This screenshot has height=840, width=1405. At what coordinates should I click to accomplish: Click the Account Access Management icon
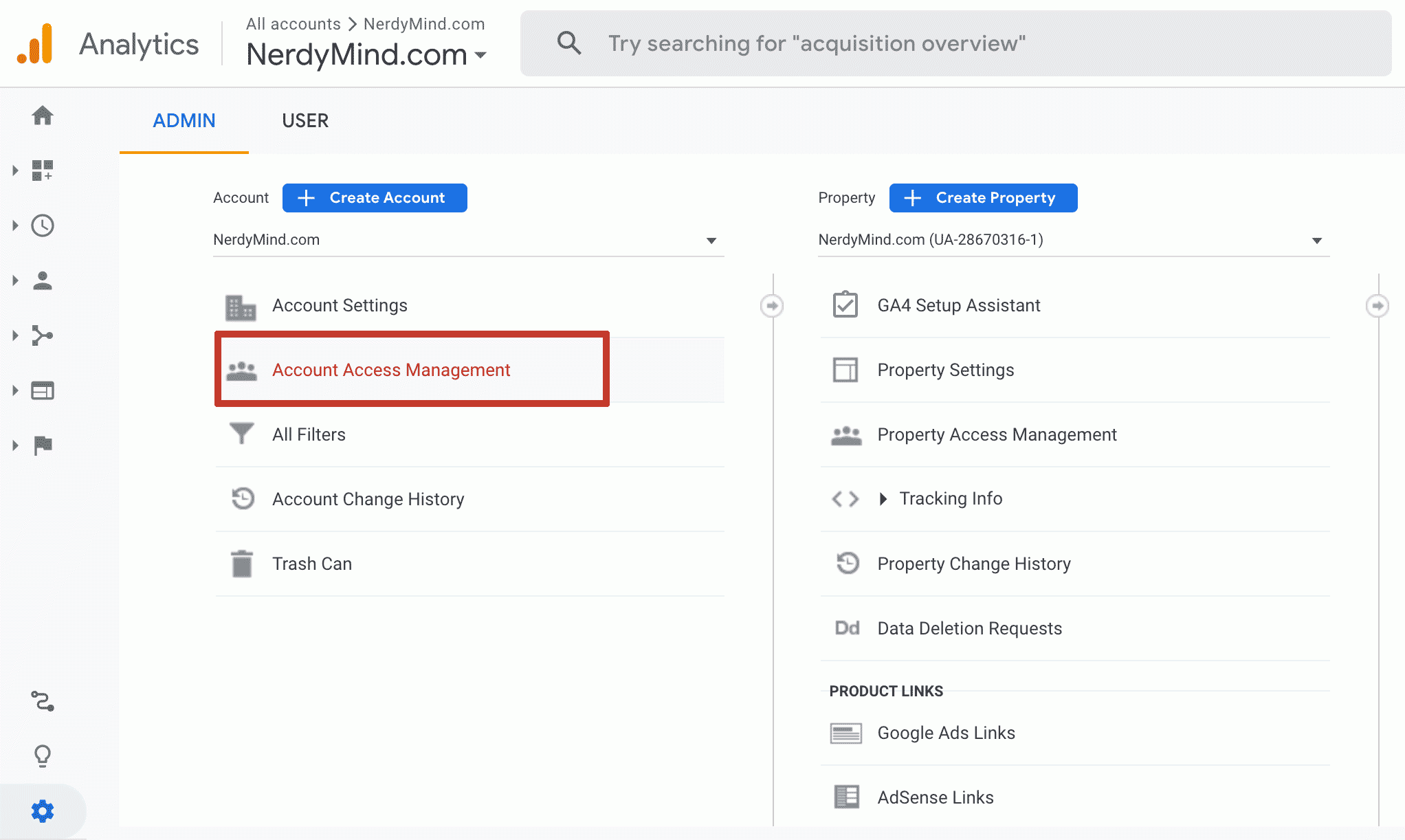click(242, 369)
